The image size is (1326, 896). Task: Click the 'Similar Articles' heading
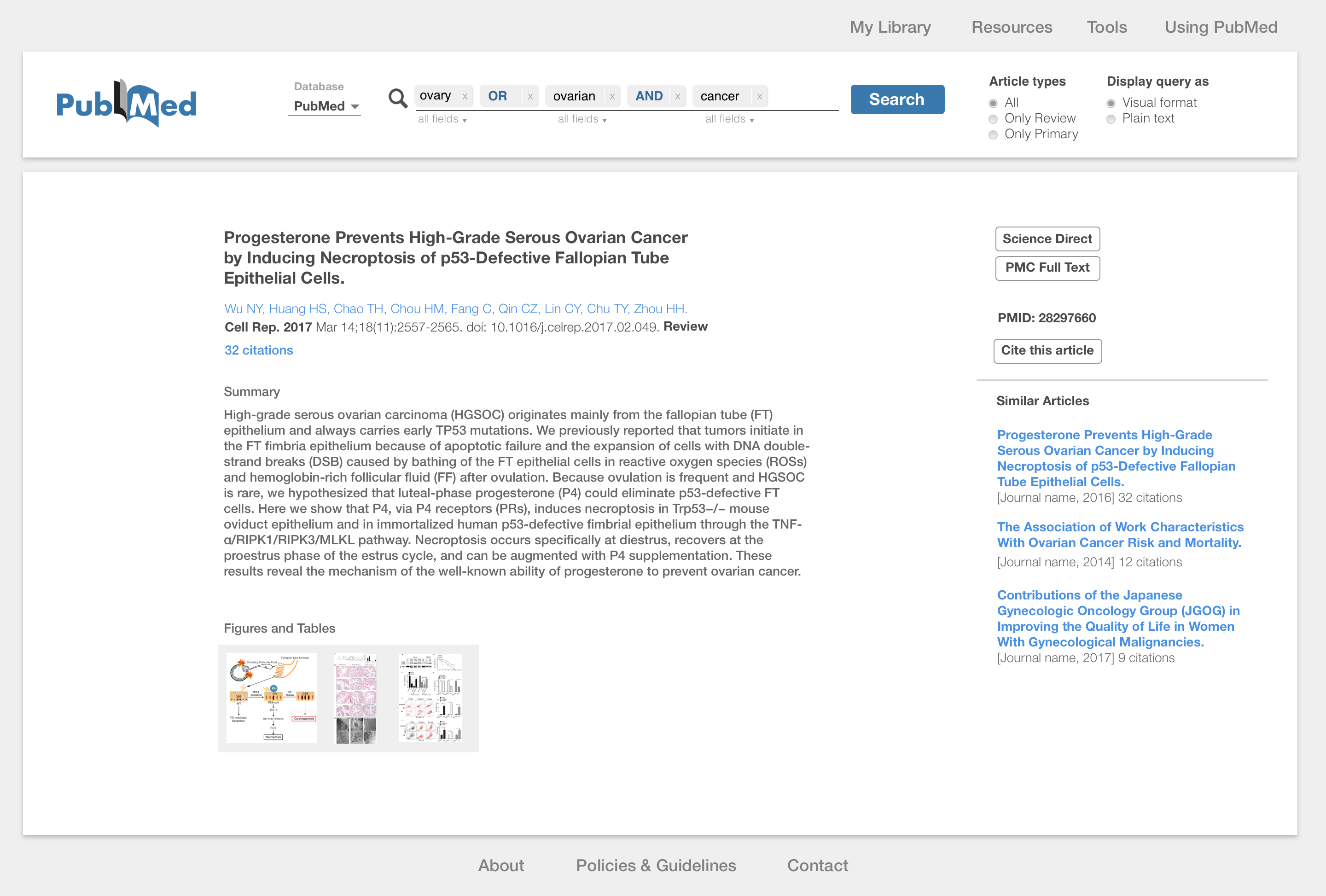tap(1042, 401)
